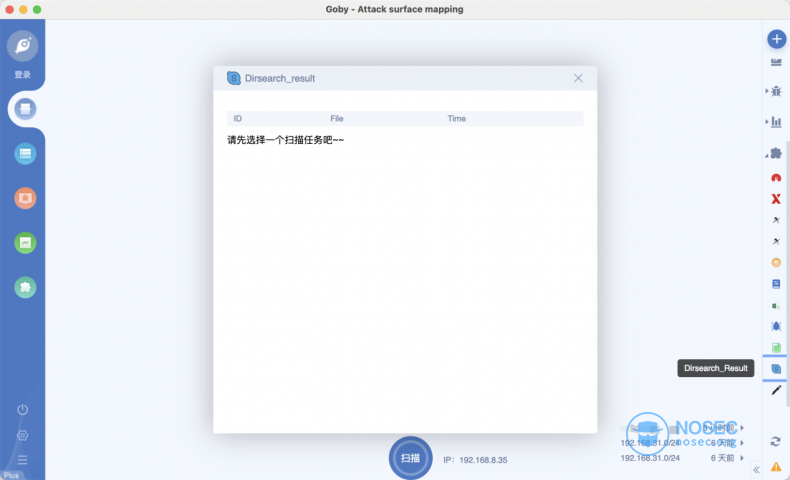Click the rocket login avatar icon
This screenshot has width=790, height=480.
(23, 46)
